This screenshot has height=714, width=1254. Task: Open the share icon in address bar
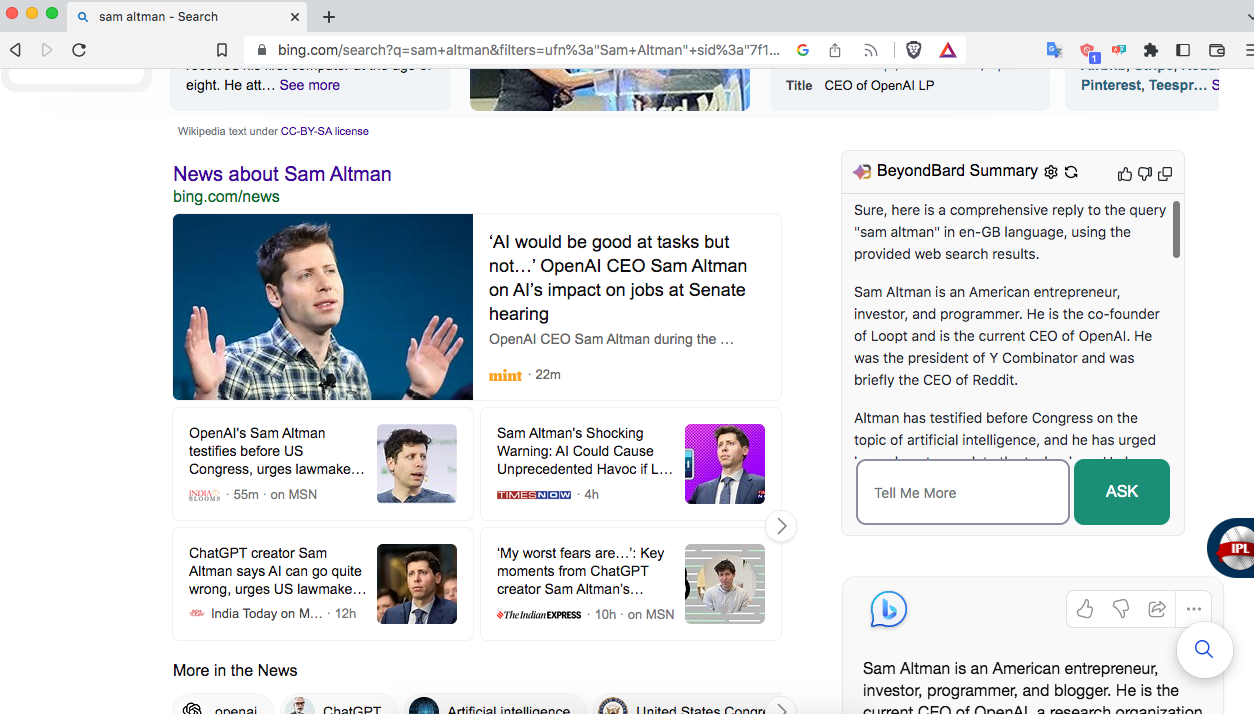835,50
